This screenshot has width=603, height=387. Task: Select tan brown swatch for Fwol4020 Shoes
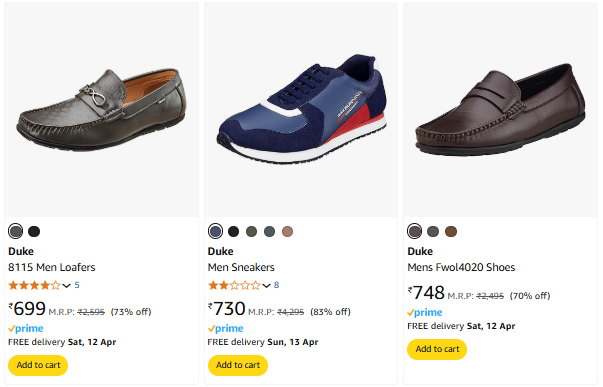coord(451,232)
